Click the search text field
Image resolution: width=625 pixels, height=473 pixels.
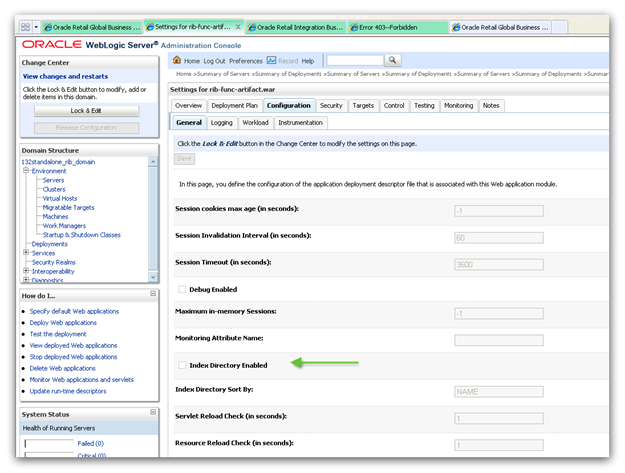pyautogui.click(x=355, y=61)
